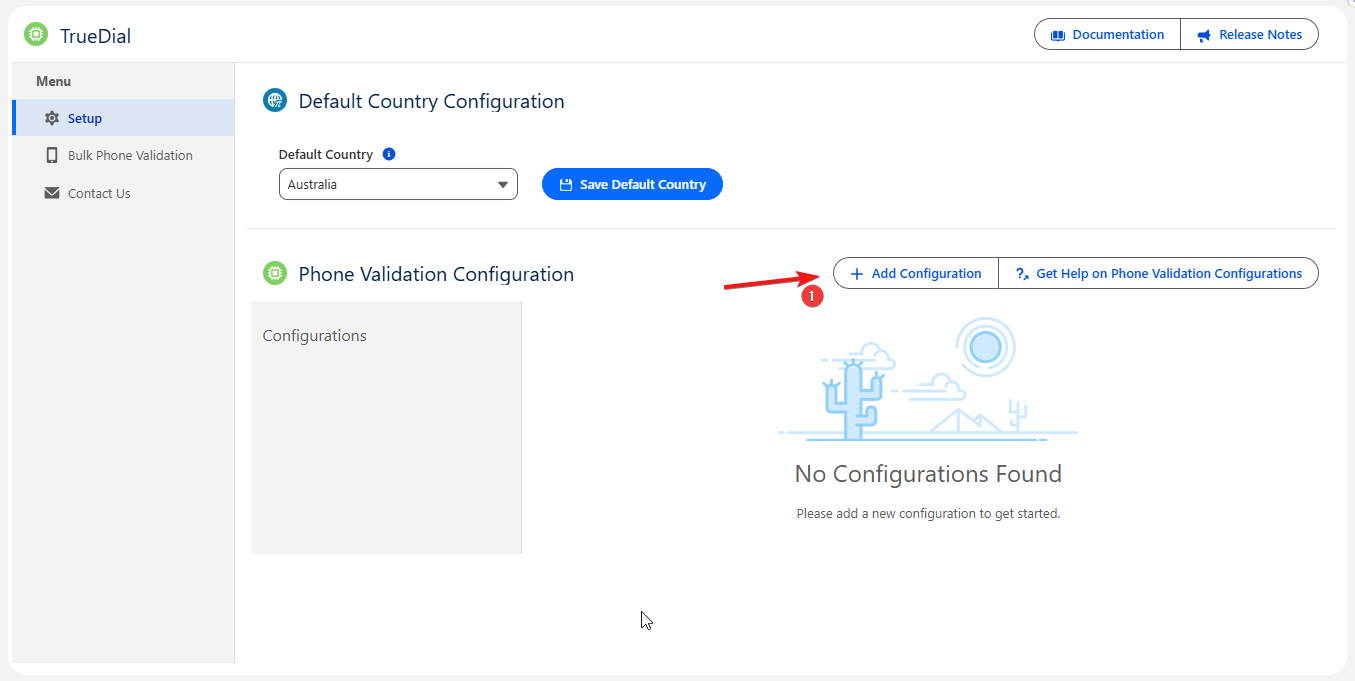Click the Add Configuration button
The width and height of the screenshot is (1355, 681).
915,273
